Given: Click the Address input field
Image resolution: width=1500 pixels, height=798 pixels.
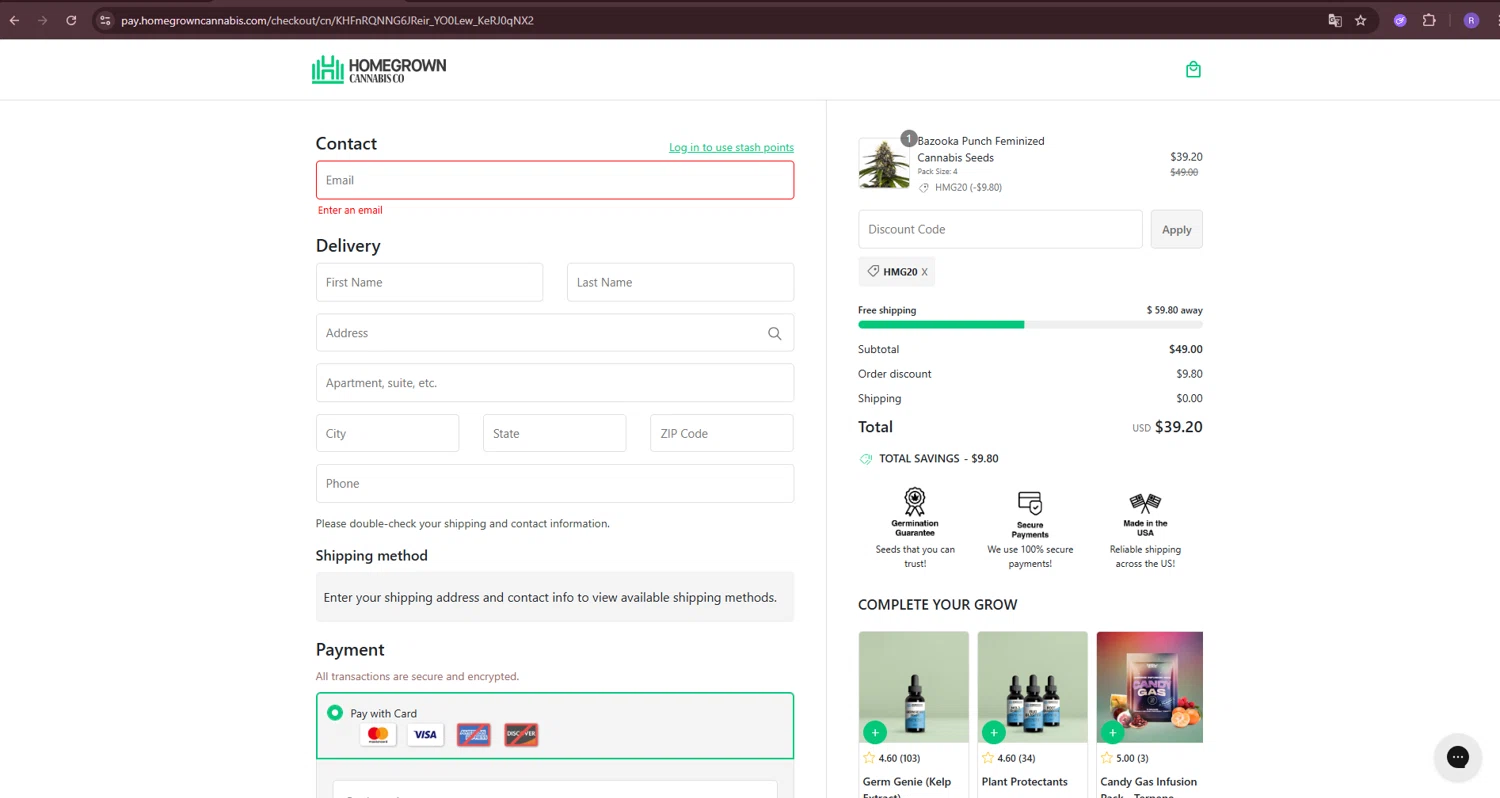Looking at the screenshot, I should pyautogui.click(x=555, y=333).
